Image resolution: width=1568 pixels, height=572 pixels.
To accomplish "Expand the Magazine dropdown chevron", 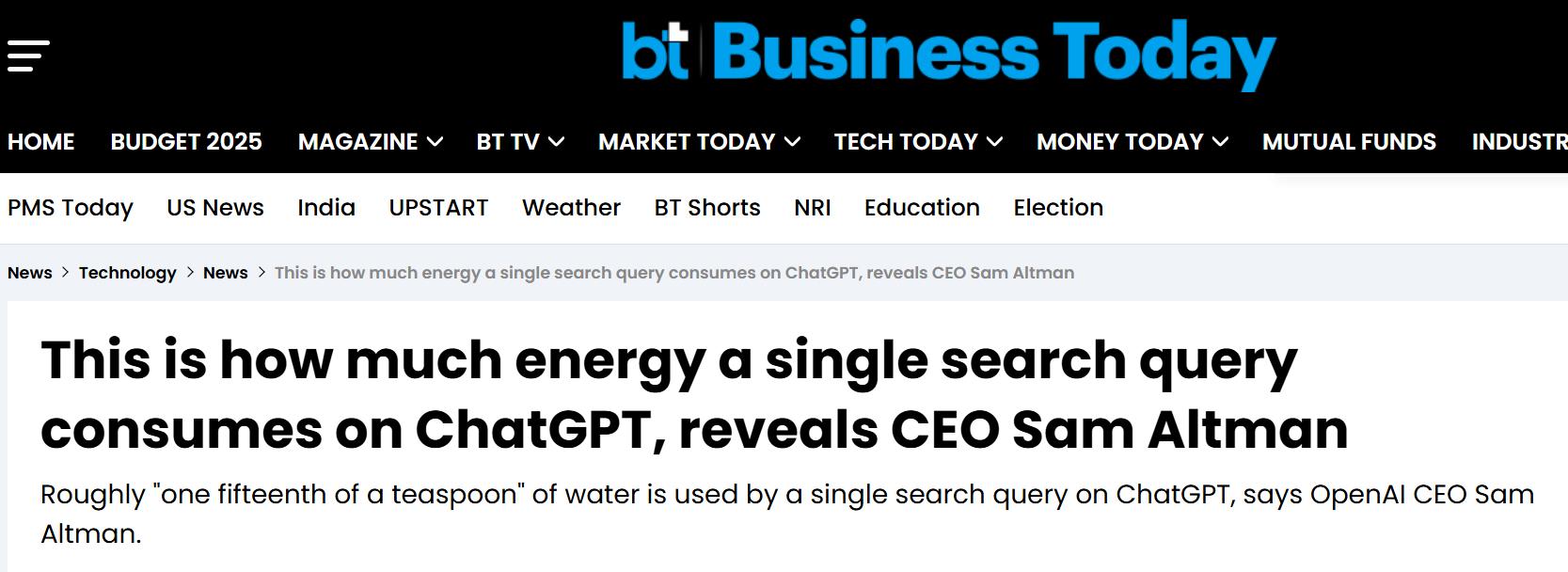I will point(435,142).
